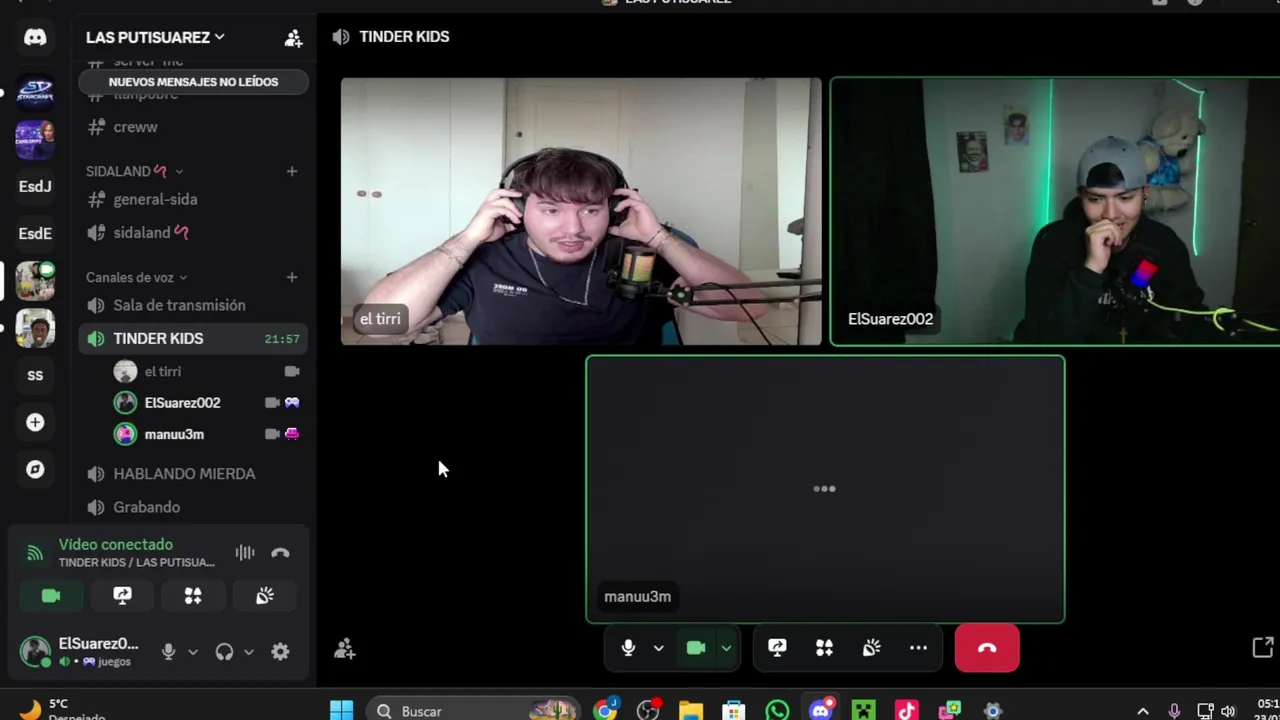This screenshot has height=720, width=1280.
Task: Open Discover servers compass icon
Action: coord(35,469)
